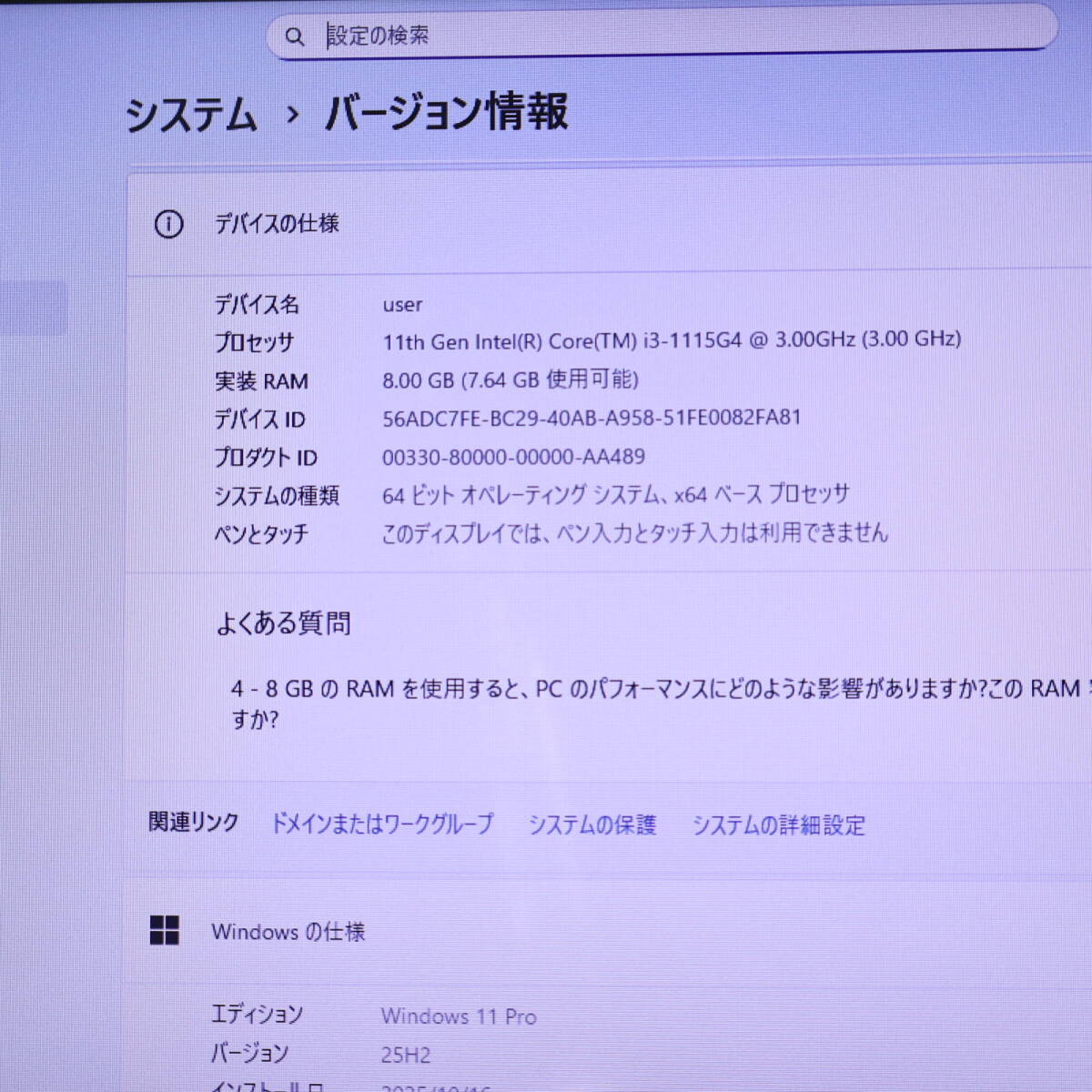
Task: Select the highlighted item in the left sidebar
Action: [33, 308]
